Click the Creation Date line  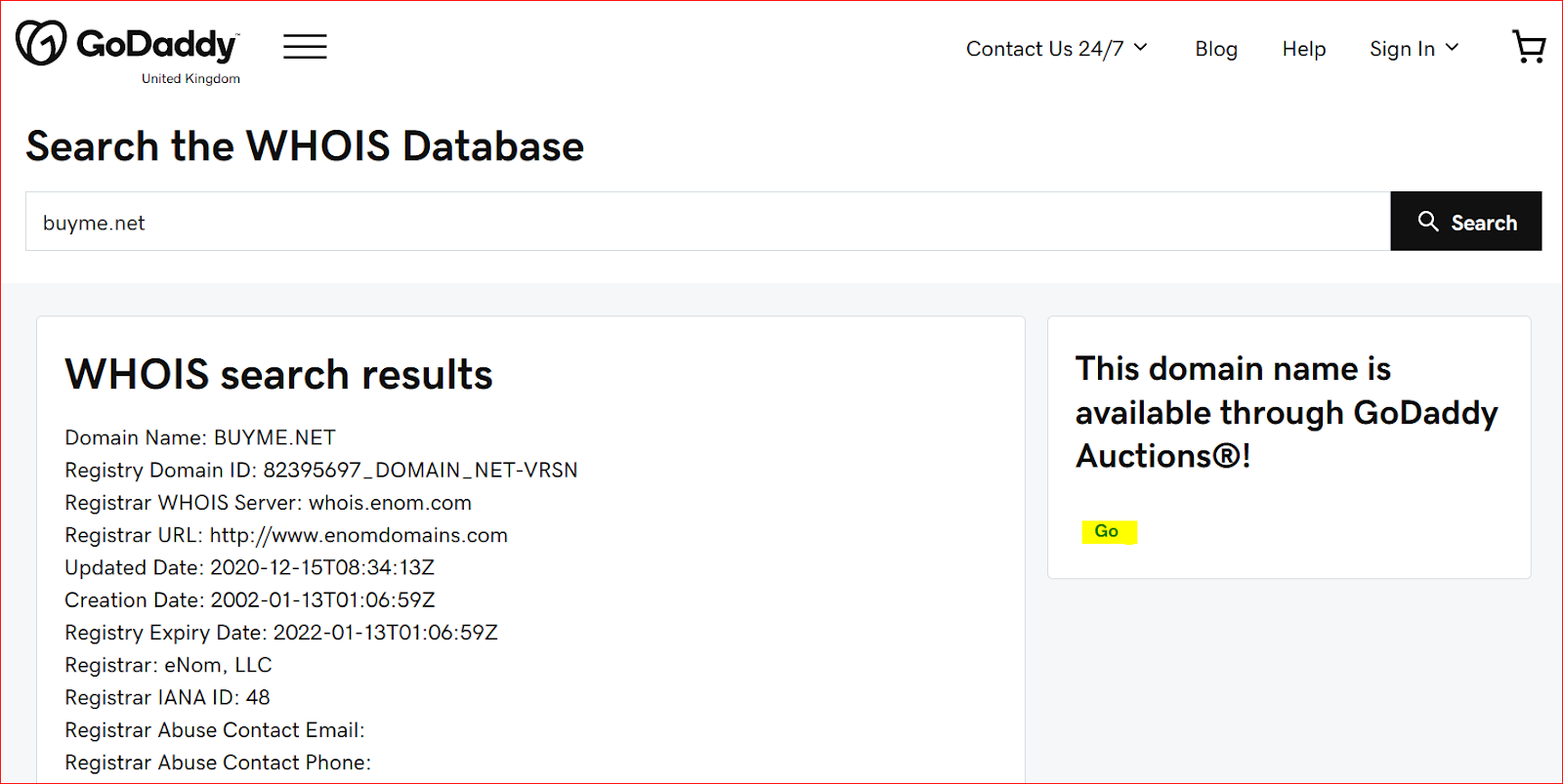[x=250, y=600]
